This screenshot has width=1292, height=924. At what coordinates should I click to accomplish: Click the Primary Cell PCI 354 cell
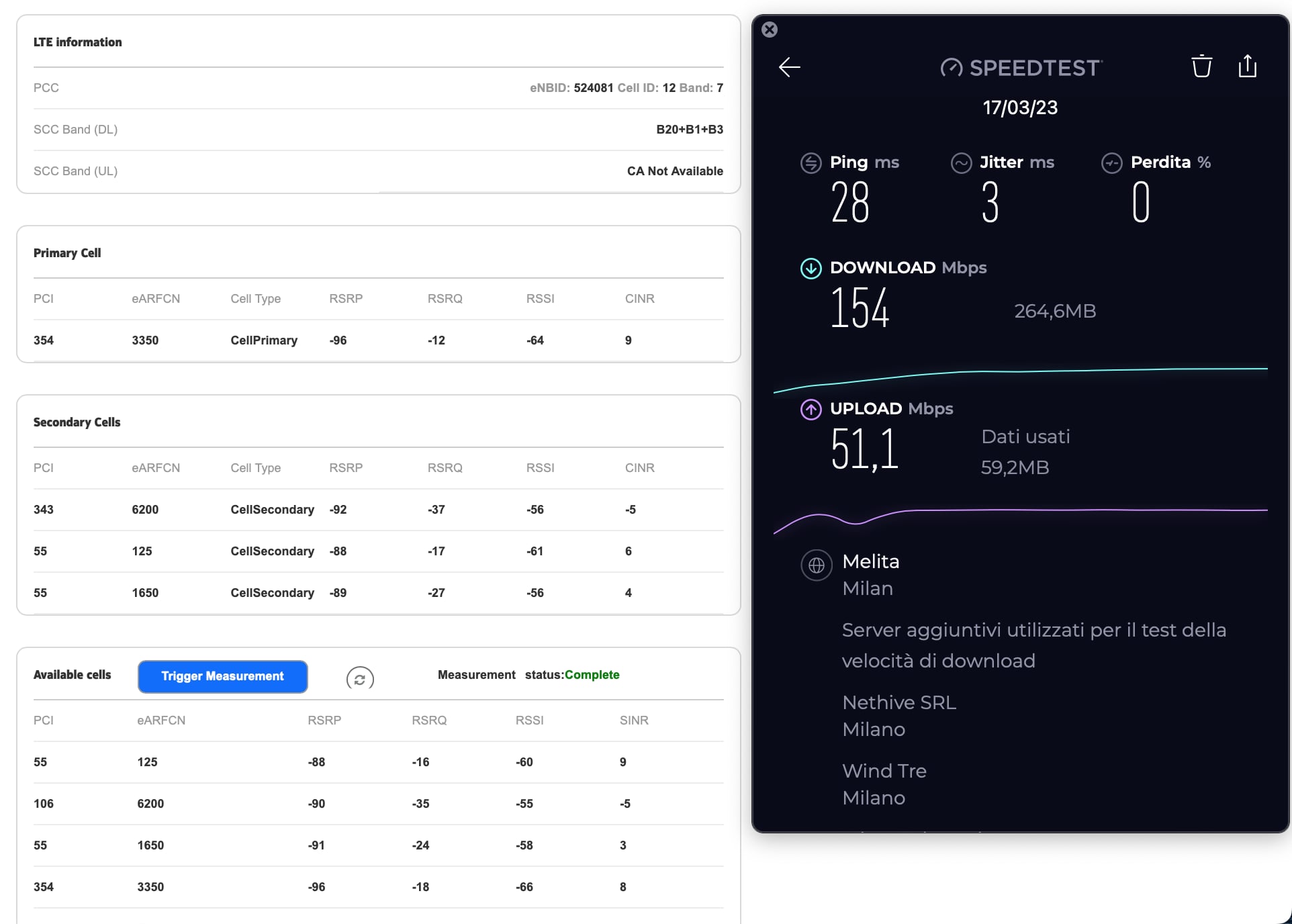44,340
